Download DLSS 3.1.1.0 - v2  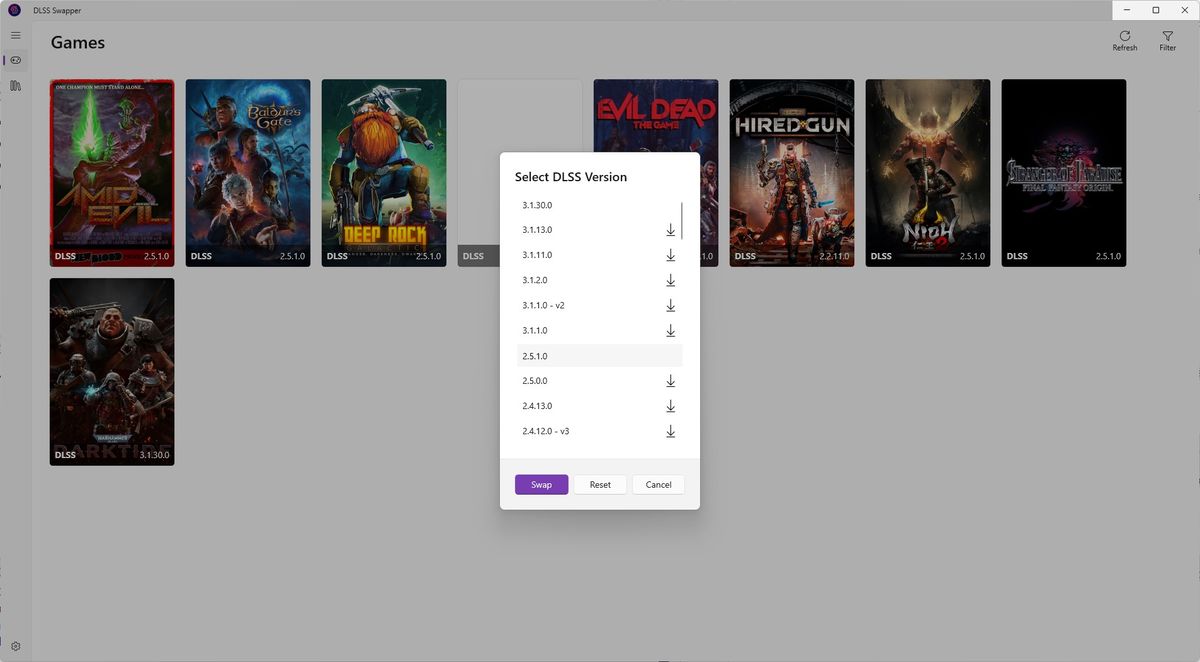[670, 305]
